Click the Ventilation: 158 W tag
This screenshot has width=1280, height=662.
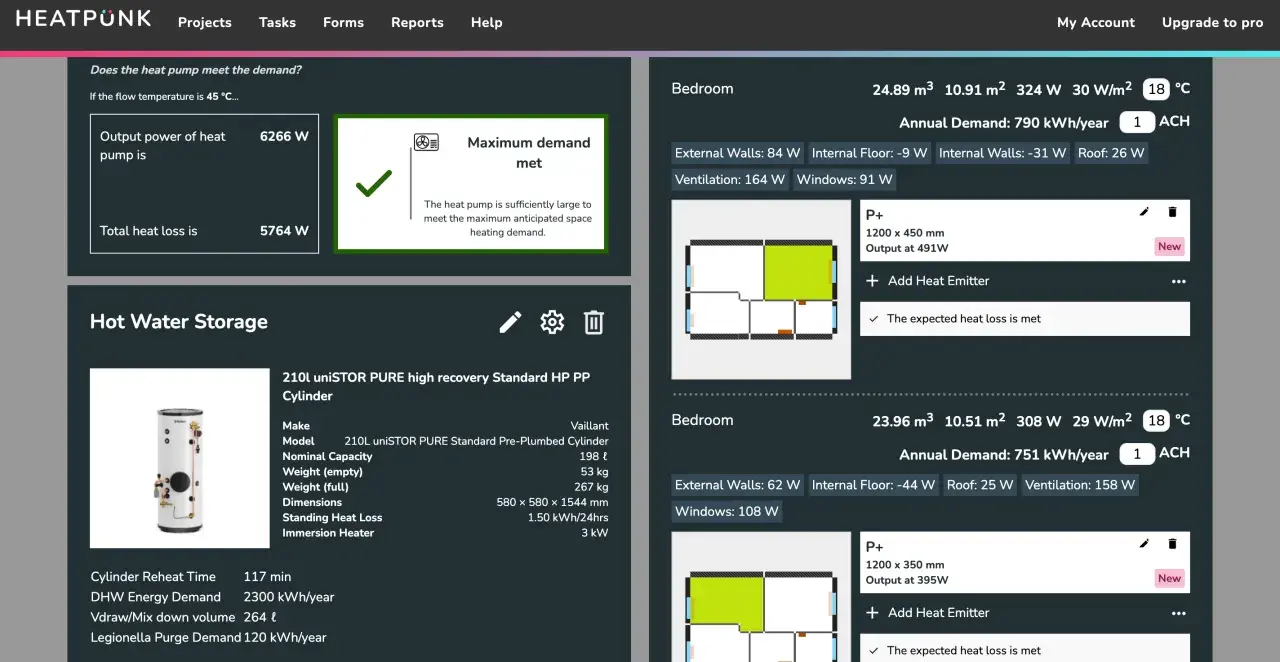click(1080, 485)
